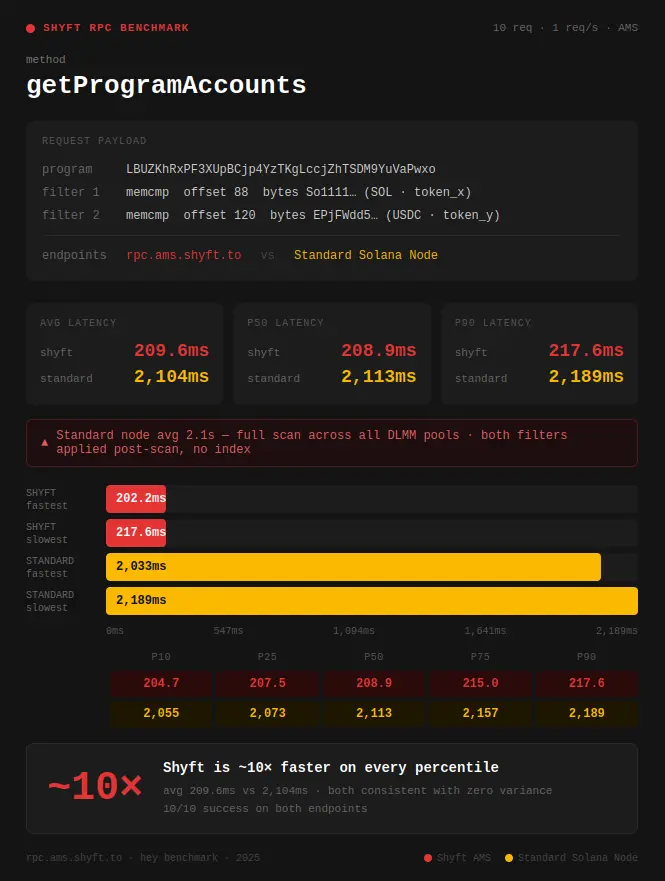Click the P90 LATENCY card standard value 2,189ms
The height and width of the screenshot is (881, 665).
click(586, 376)
